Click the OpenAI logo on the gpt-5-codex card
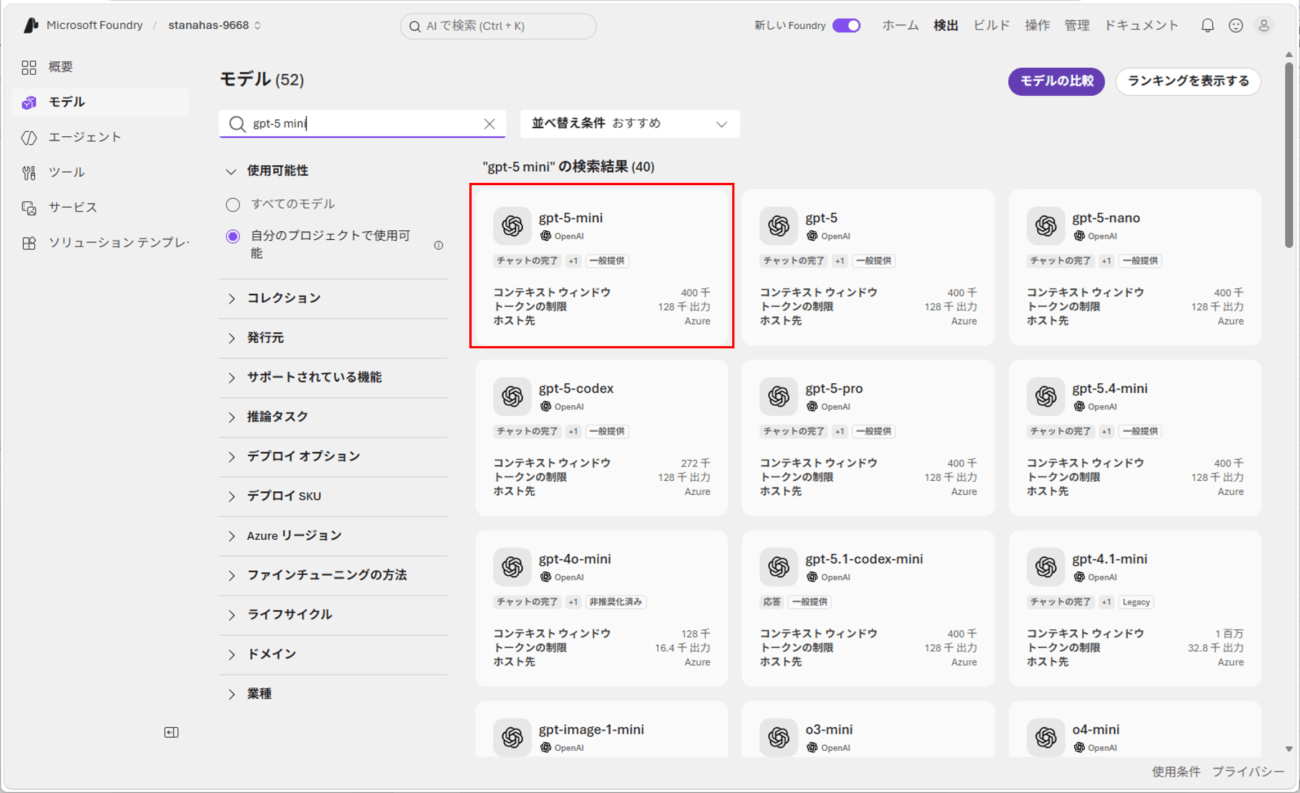The image size is (1300, 793). [512, 397]
